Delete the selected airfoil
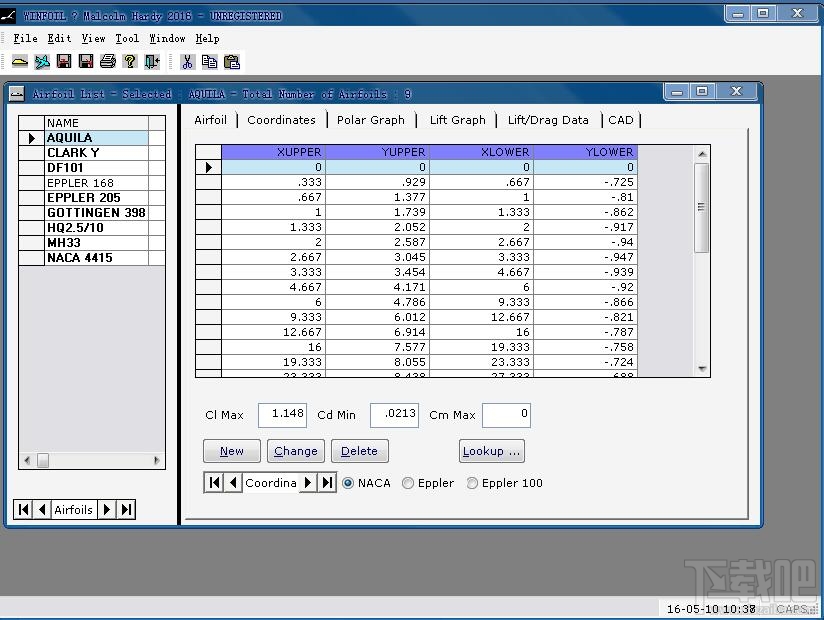This screenshot has height=620, width=824. click(359, 451)
